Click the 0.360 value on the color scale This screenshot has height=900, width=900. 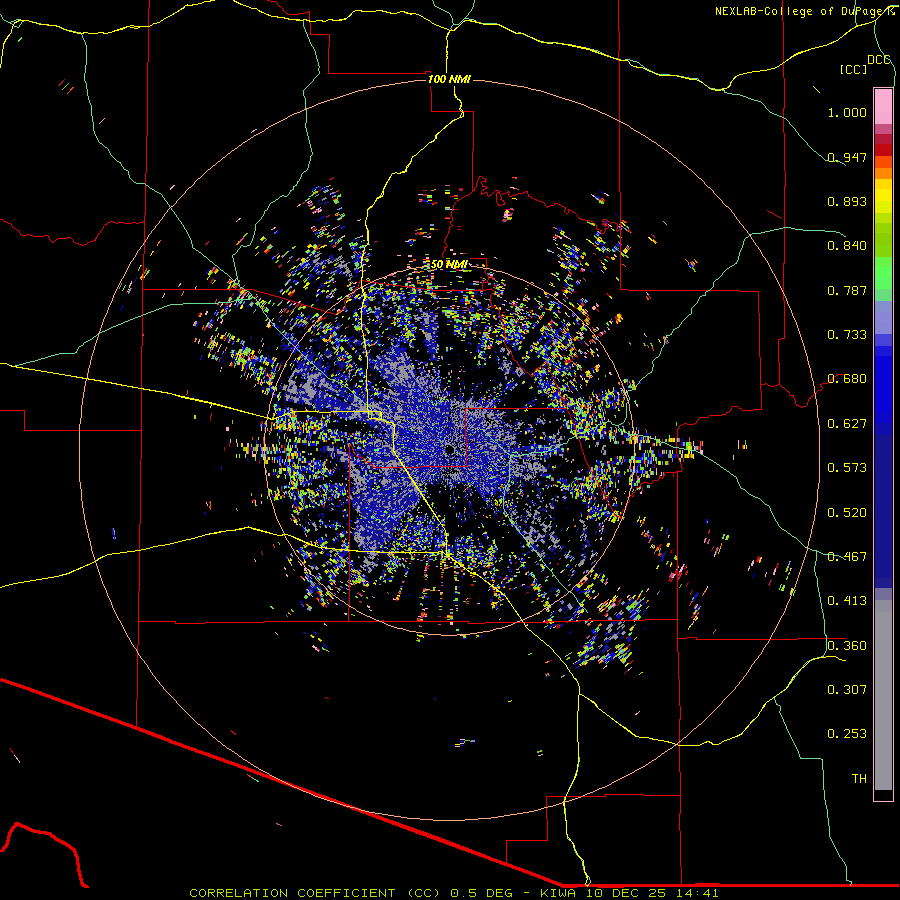(847, 645)
